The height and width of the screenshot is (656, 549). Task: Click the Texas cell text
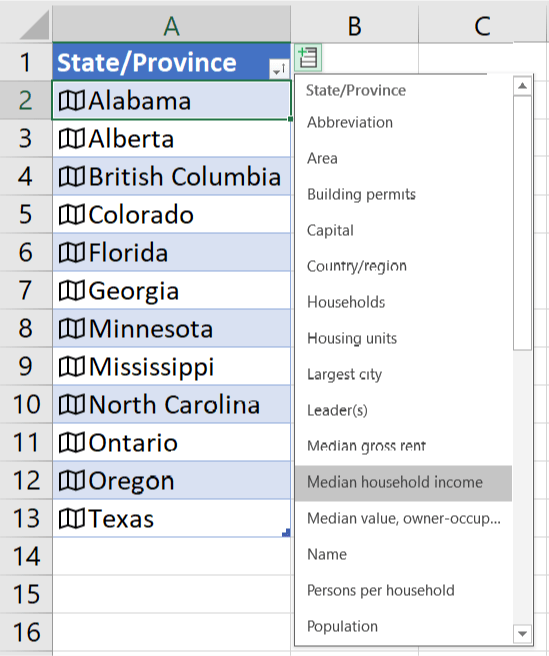pos(121,519)
